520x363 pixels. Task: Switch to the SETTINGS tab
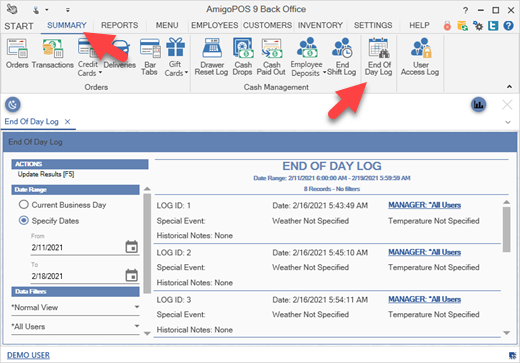coord(373,25)
